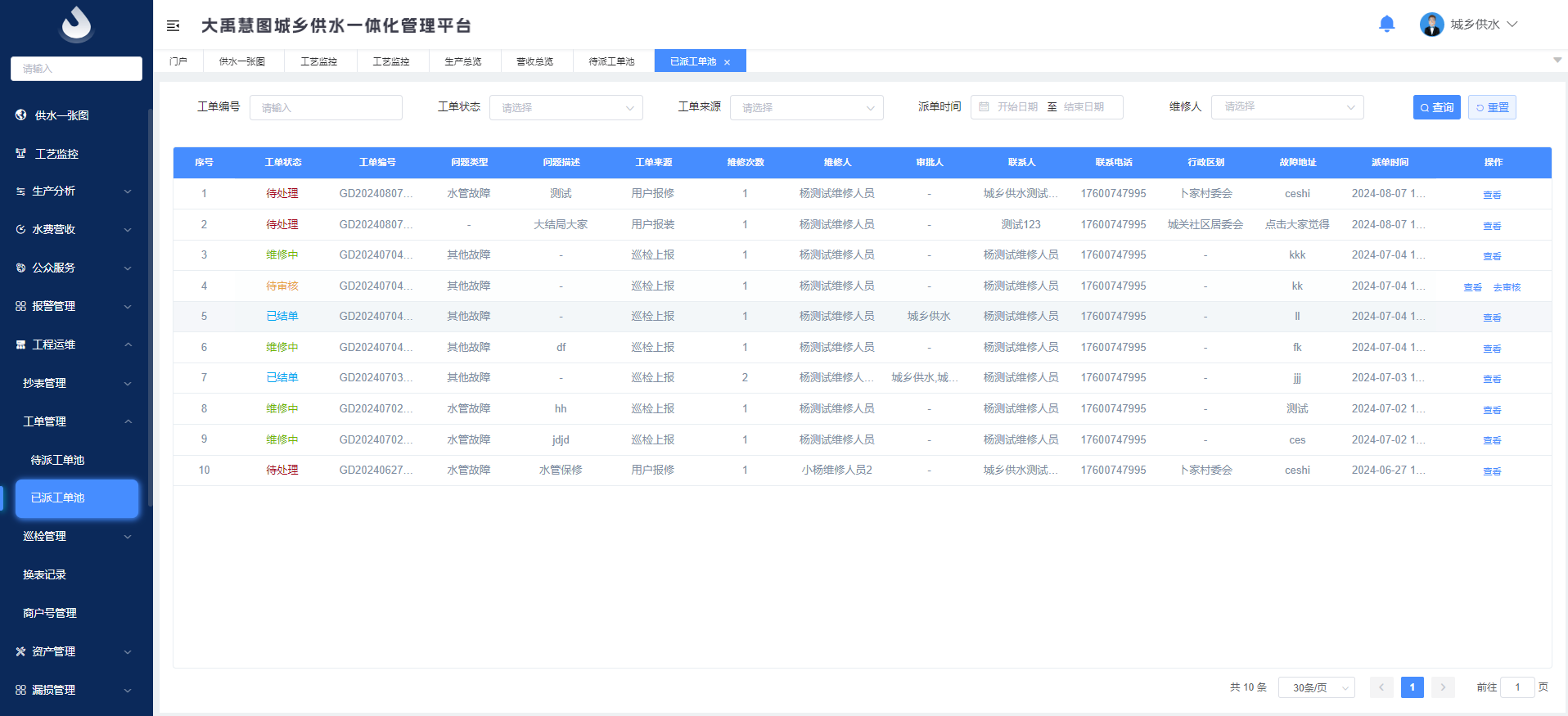
Task: Click the 查看 link in row 1
Action: 1492,195
